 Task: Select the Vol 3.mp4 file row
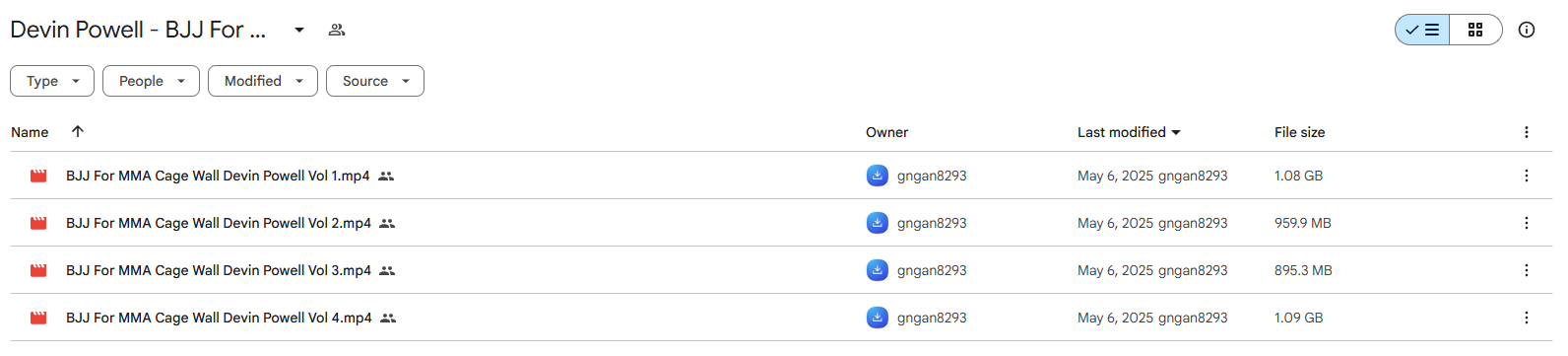(x=781, y=270)
